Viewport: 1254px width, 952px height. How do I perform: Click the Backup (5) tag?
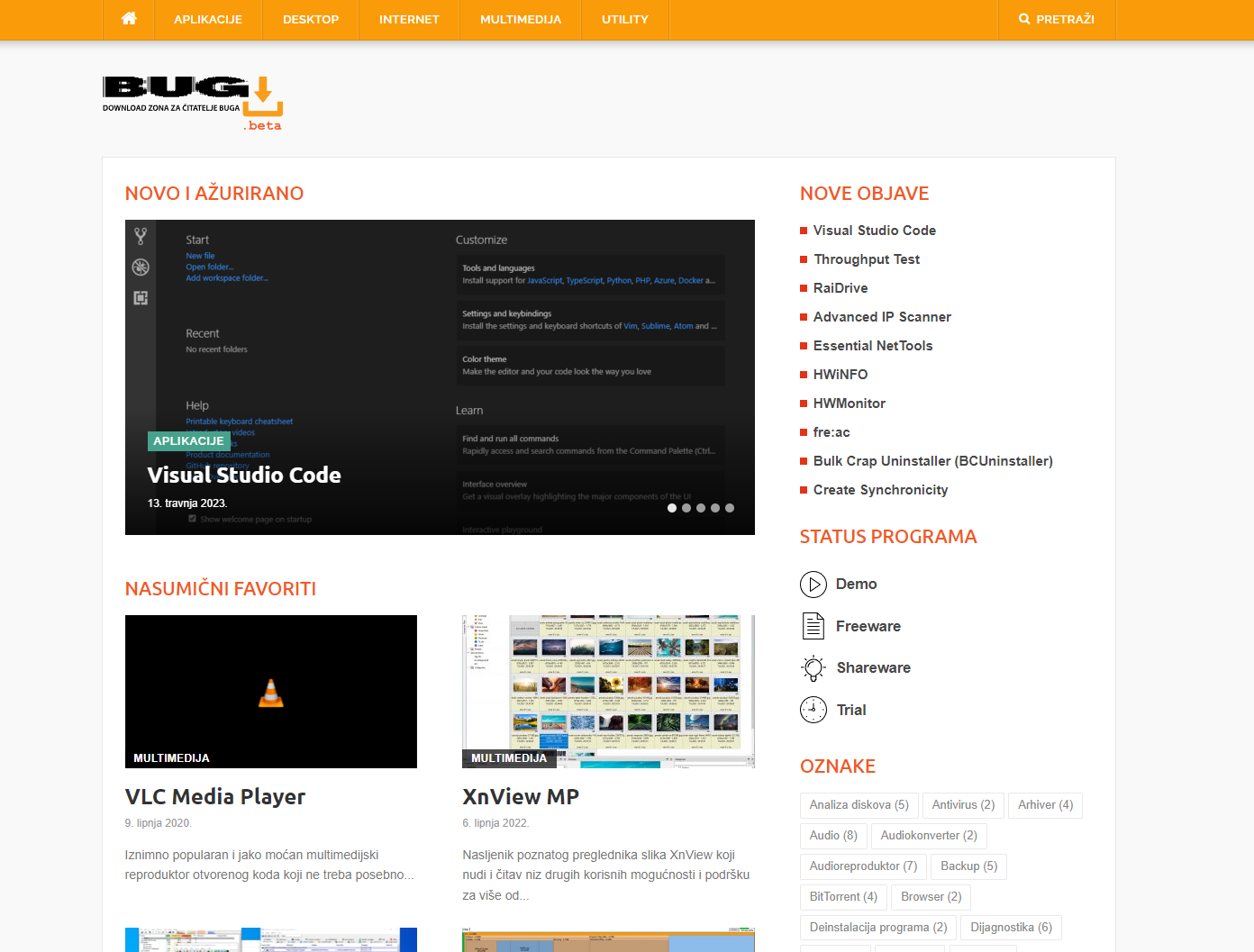click(968, 866)
